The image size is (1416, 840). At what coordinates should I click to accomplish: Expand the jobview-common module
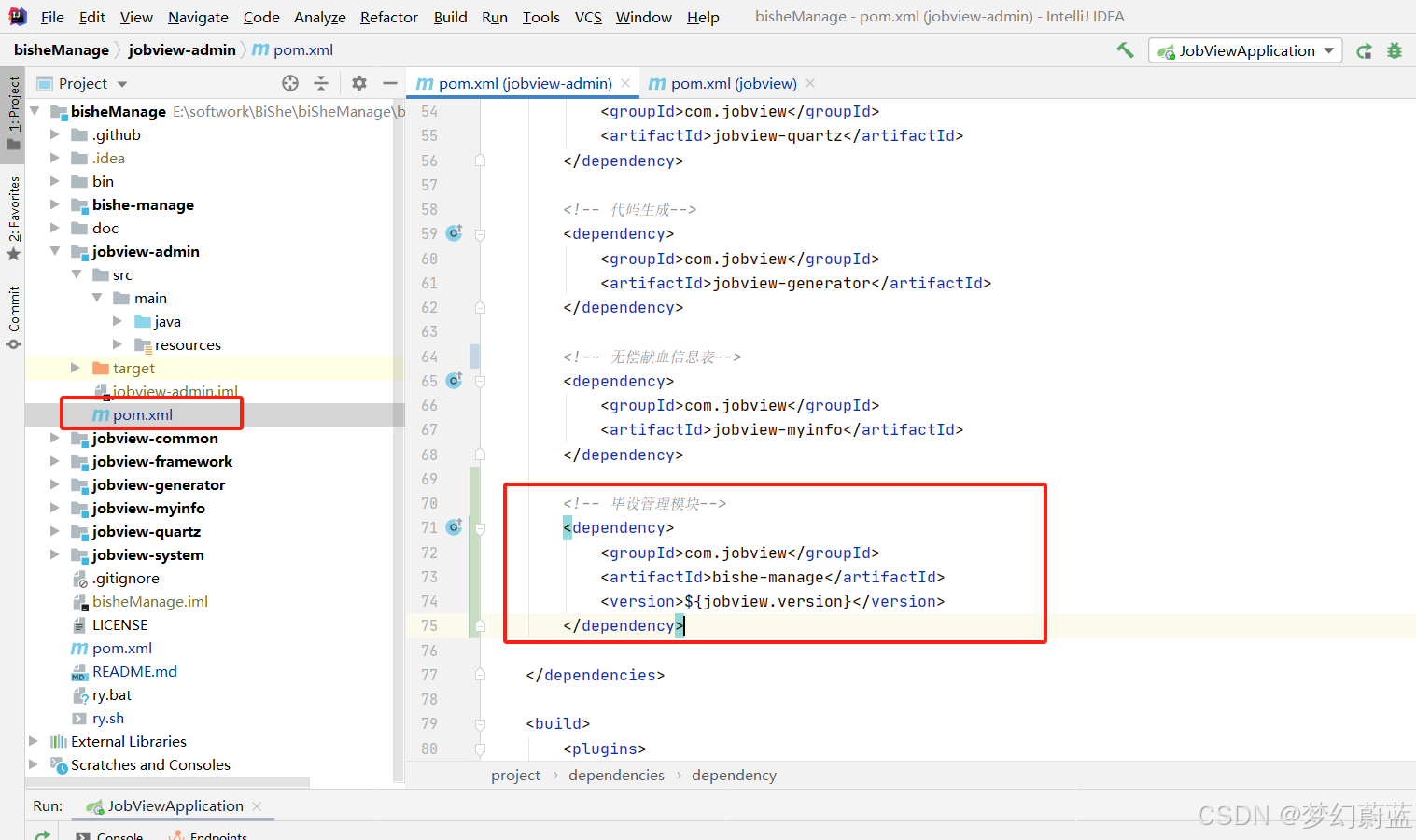pyautogui.click(x=55, y=438)
